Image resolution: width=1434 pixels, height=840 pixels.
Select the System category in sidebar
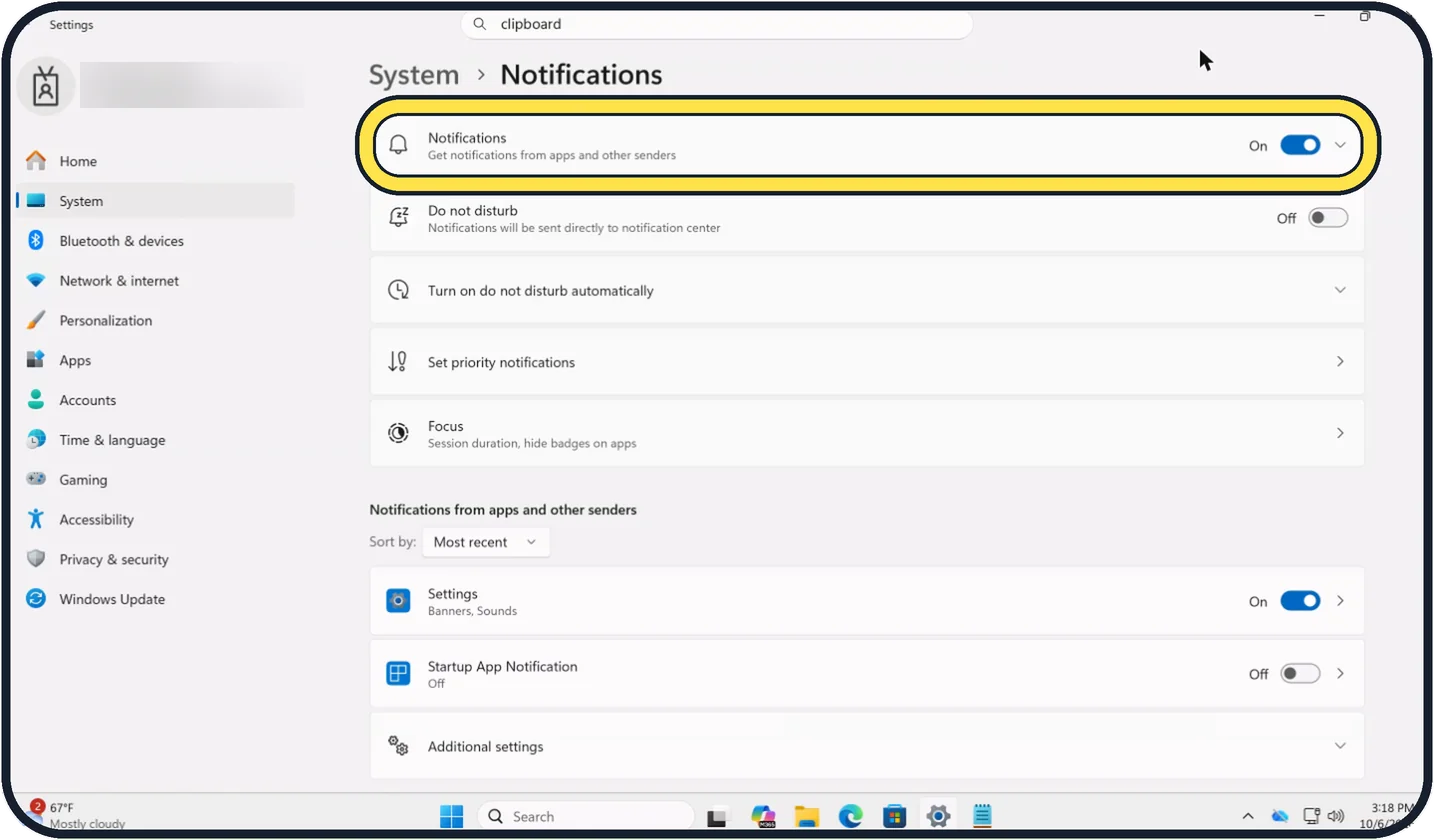coord(155,201)
